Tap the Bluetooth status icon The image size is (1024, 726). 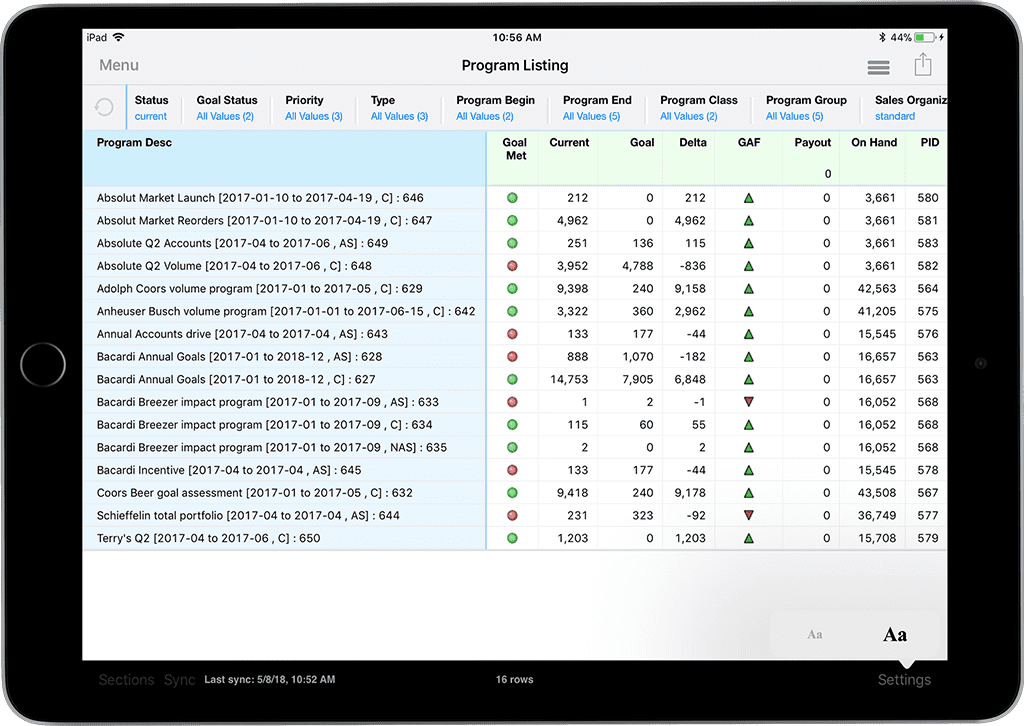pyautogui.click(x=882, y=37)
